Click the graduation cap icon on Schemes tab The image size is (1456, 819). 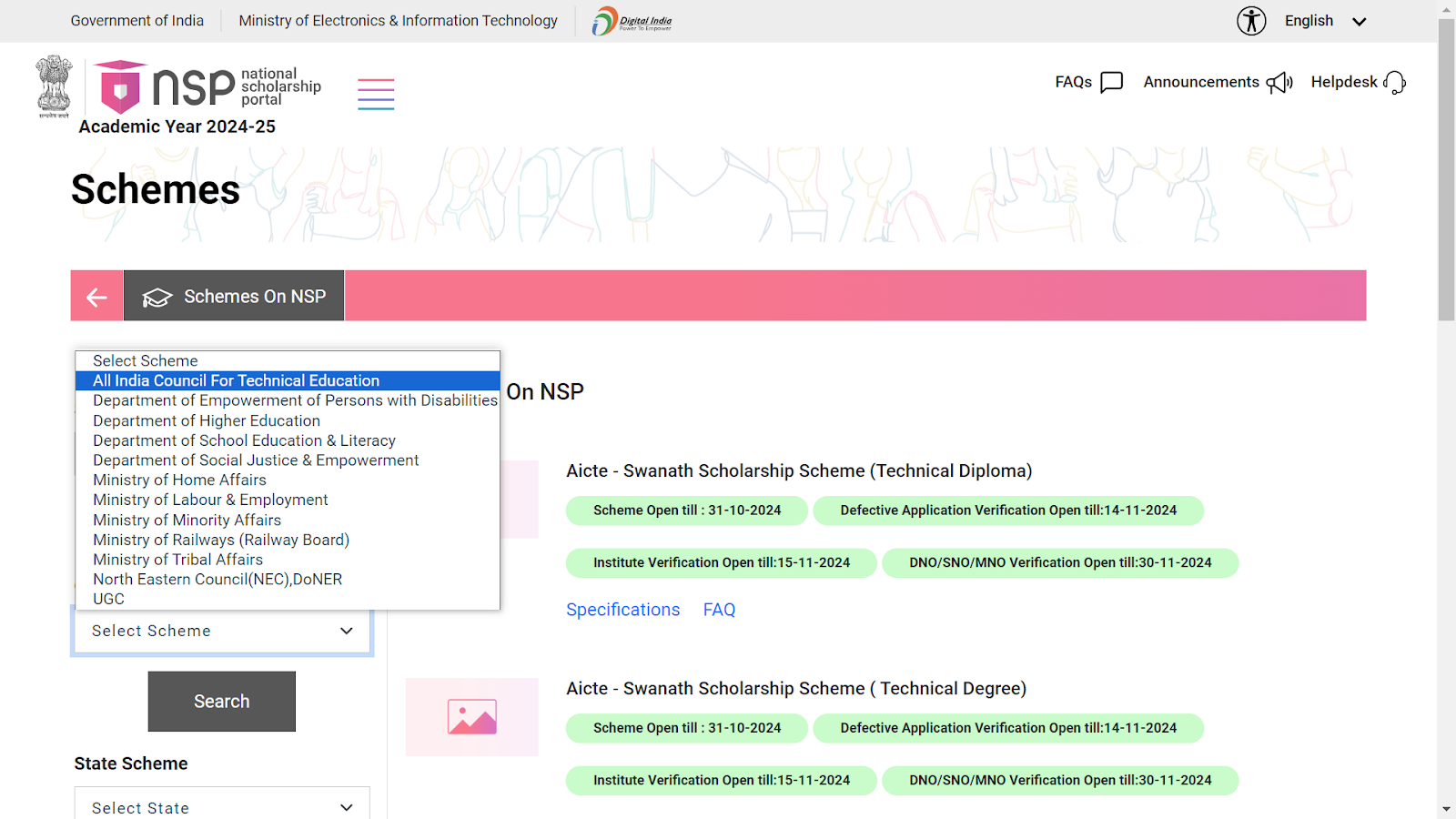click(x=157, y=298)
